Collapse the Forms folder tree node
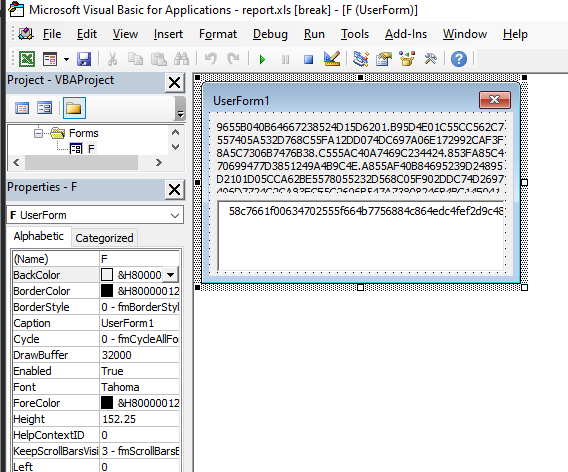This screenshot has height=472, width=568. [38, 133]
